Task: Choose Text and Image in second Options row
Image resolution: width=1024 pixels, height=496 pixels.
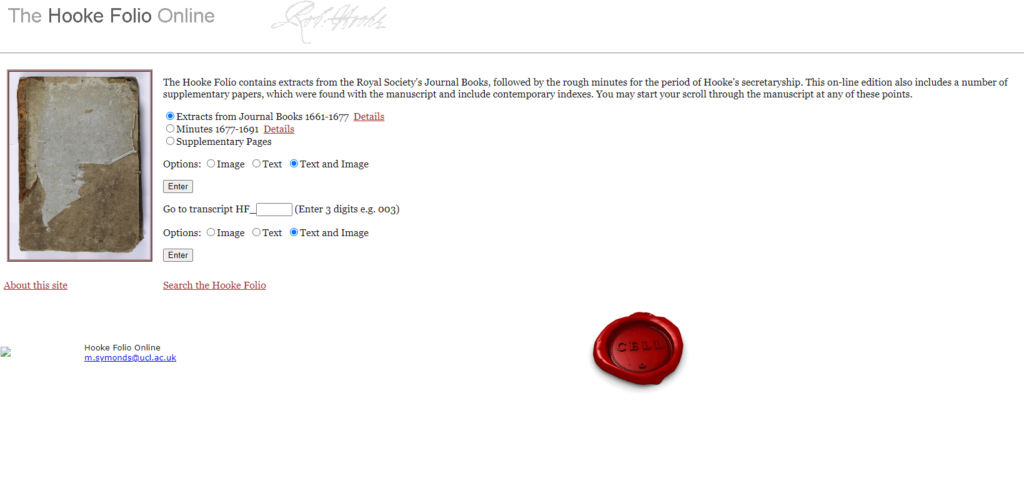Action: 294,232
